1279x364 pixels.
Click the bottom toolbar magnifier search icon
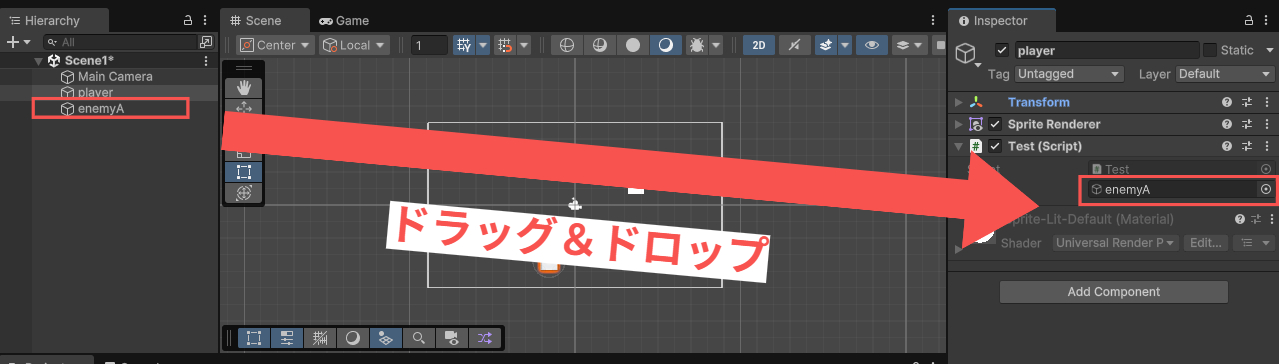(419, 338)
